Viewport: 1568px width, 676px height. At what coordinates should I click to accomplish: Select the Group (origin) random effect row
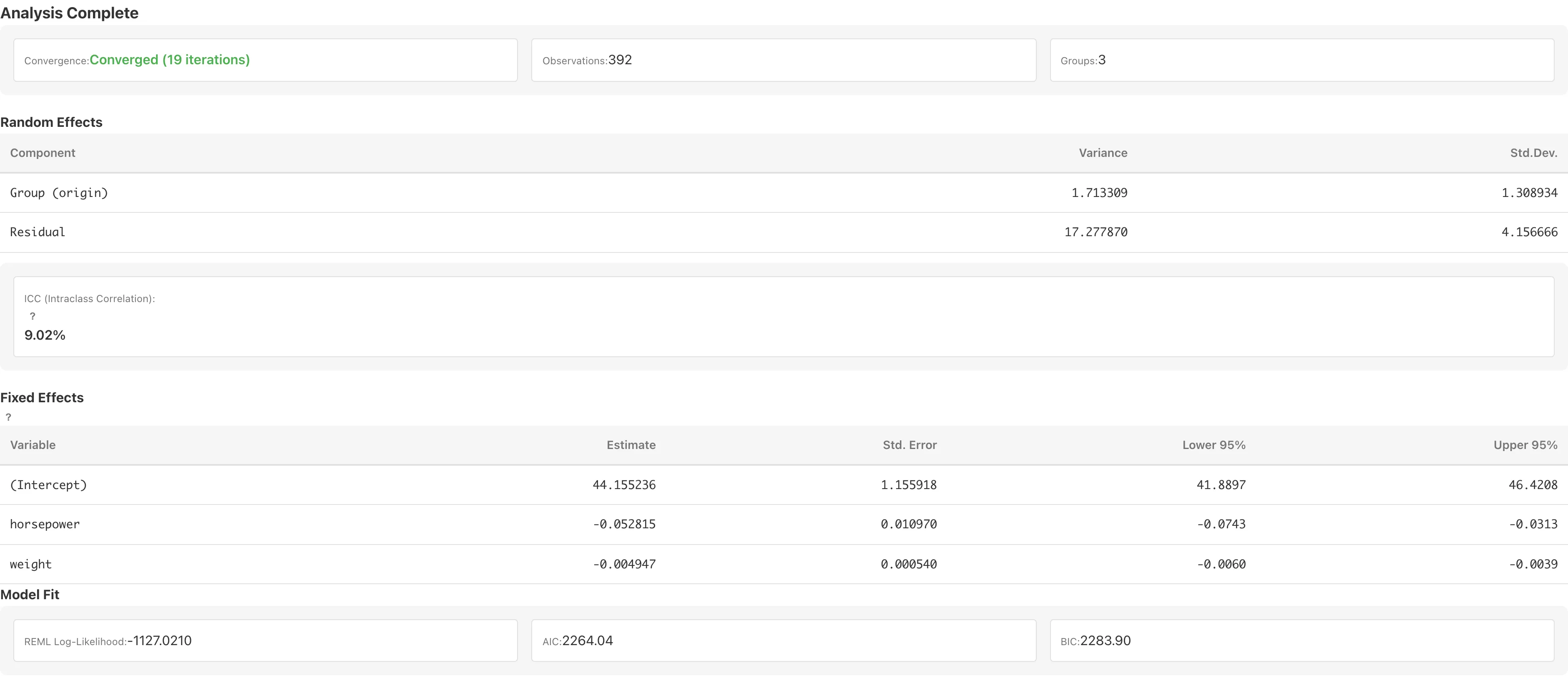(784, 193)
